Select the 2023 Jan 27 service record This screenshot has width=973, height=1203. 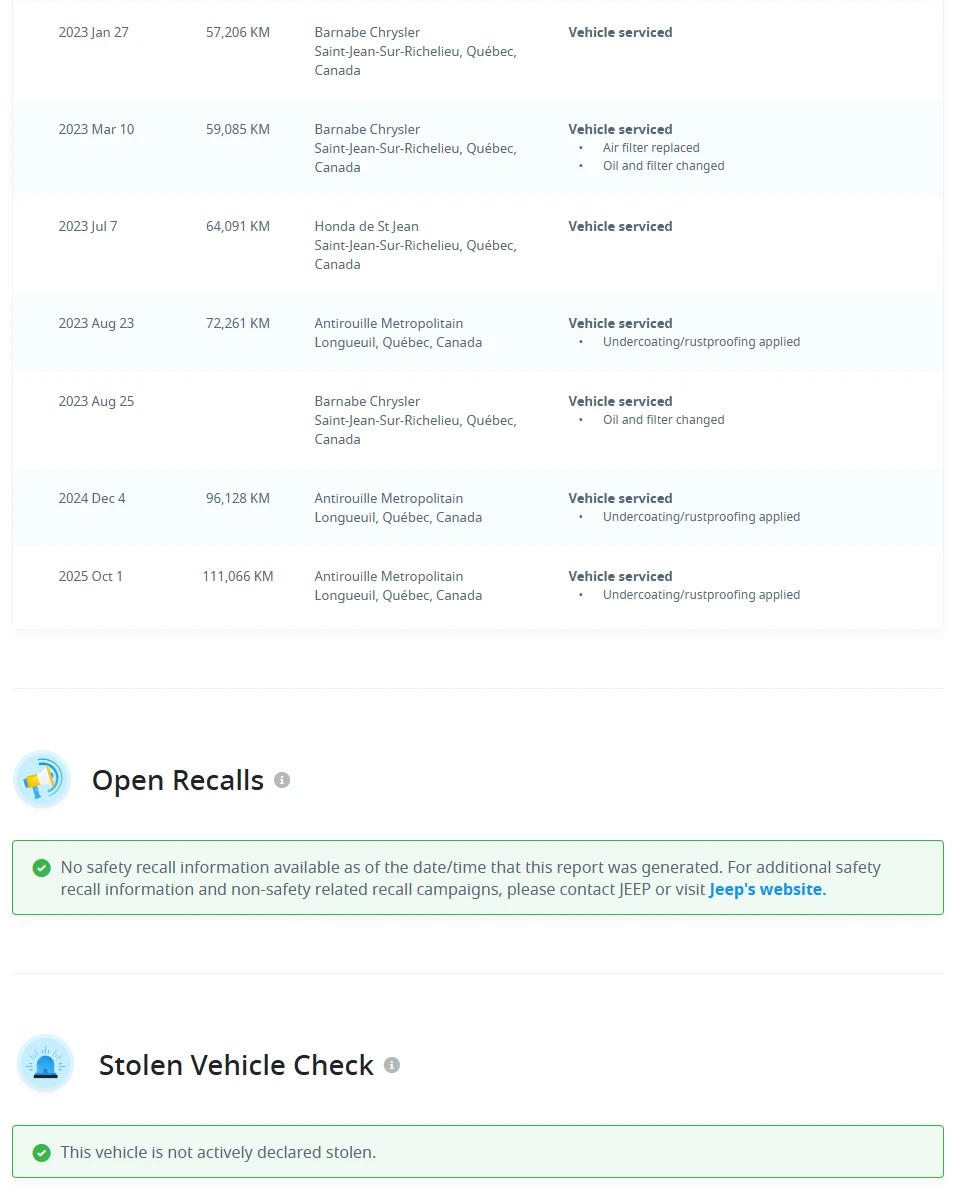click(478, 52)
